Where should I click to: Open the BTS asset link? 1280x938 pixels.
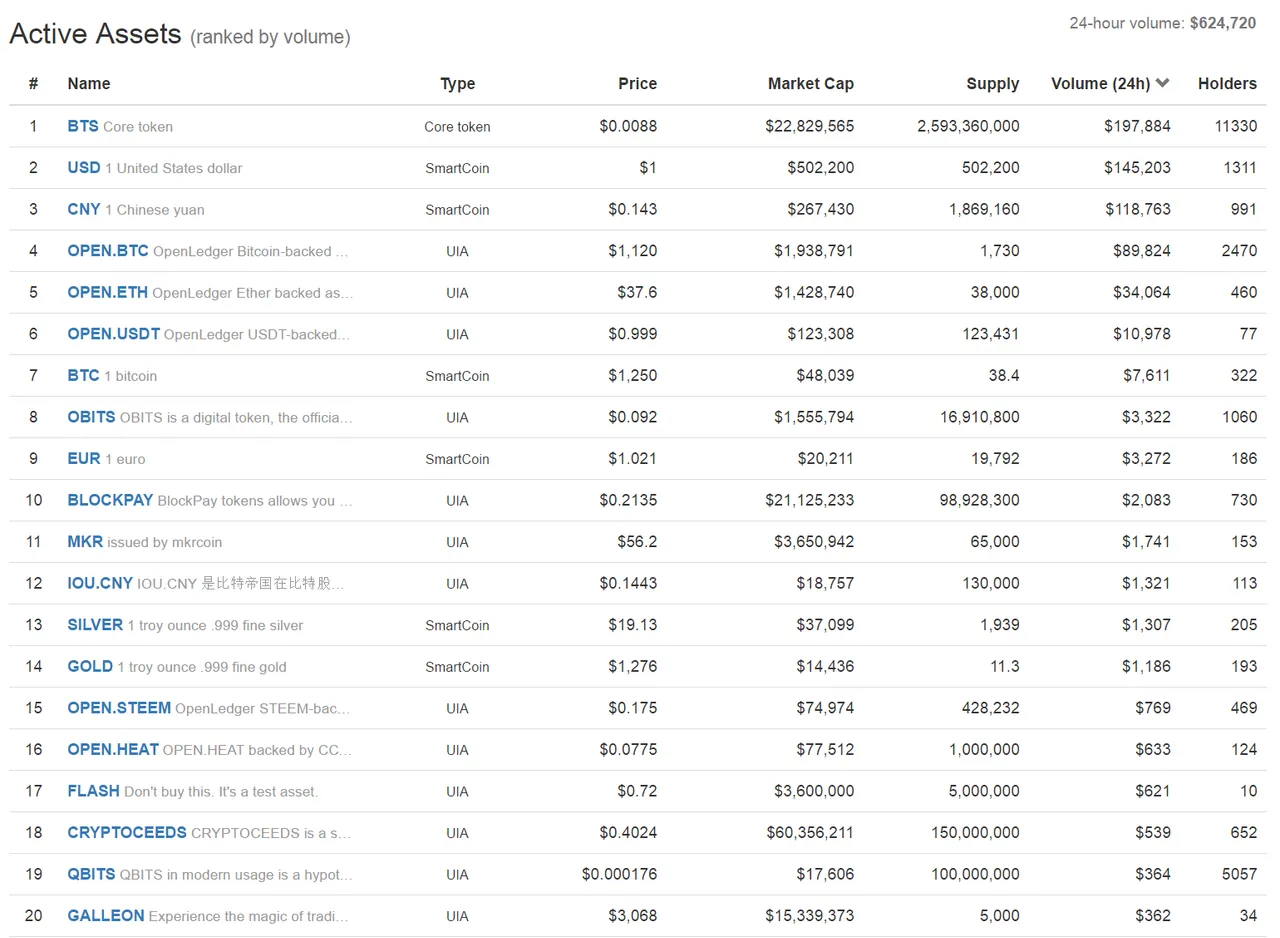(83, 126)
